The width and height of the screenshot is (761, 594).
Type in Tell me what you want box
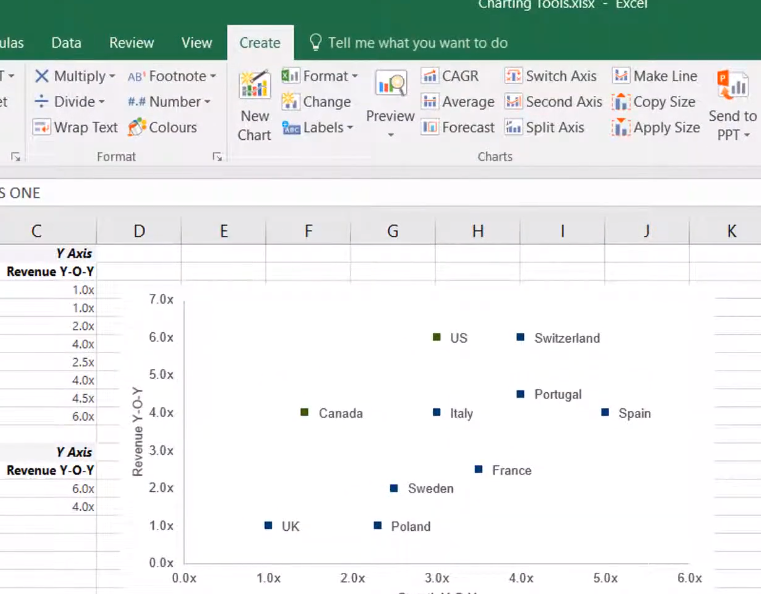[417, 43]
